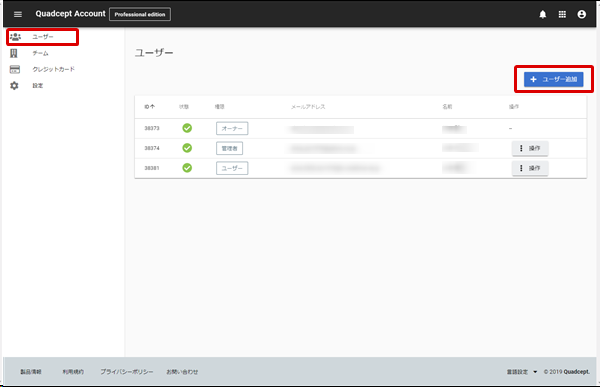Click the users group icon in sidebar
Screen dimensions: 600x387
(x=15, y=37)
